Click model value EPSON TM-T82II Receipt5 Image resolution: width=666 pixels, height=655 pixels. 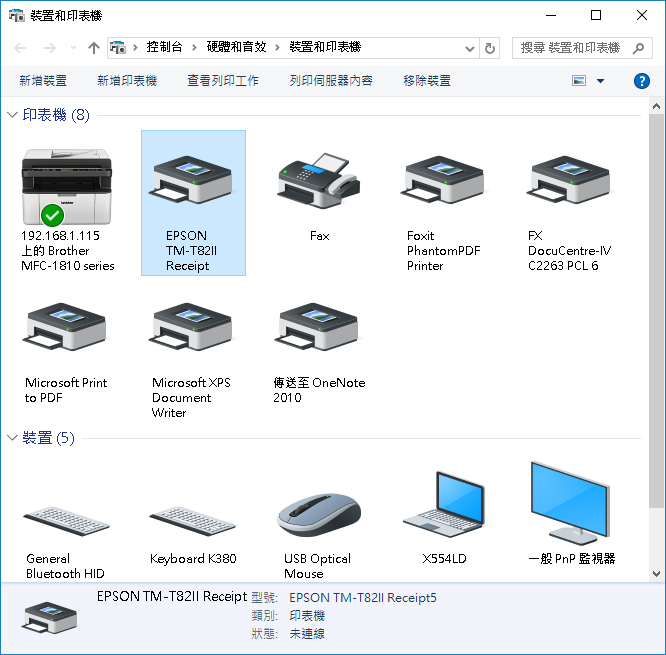(363, 598)
